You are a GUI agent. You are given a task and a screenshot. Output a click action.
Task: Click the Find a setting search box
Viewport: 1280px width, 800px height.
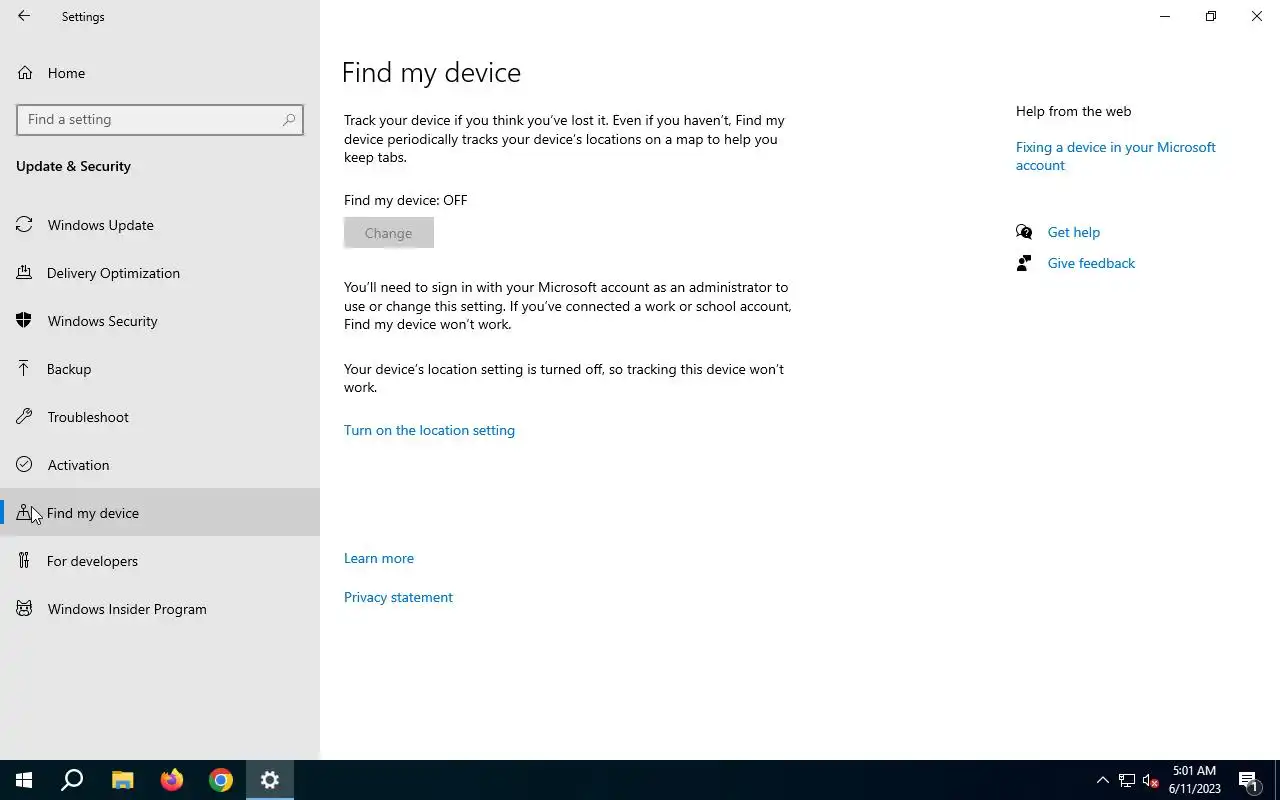pyautogui.click(x=160, y=119)
